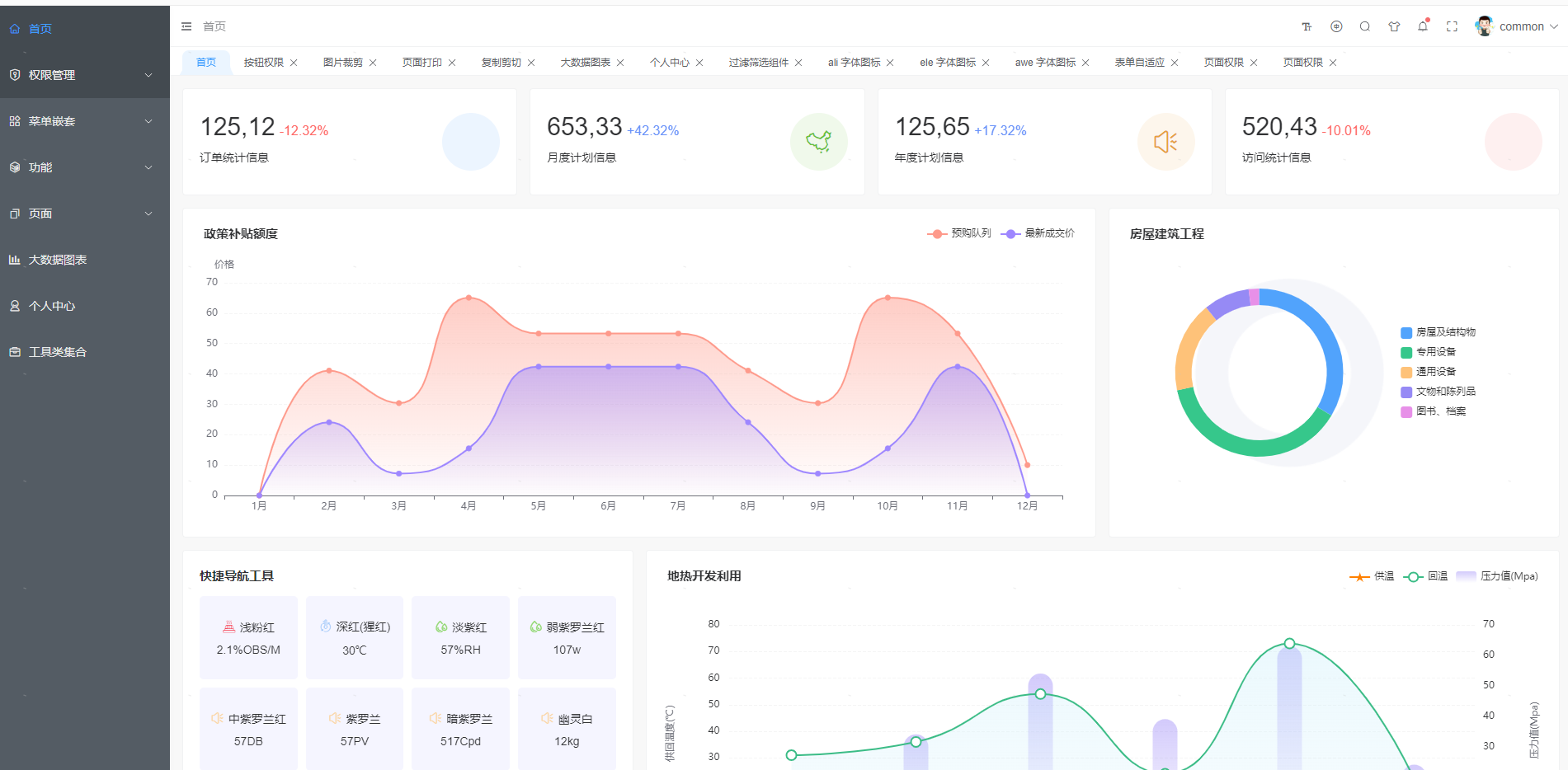This screenshot has height=770, width=1568.
Task: Toggle the 回温 legend series
Action: [1425, 576]
